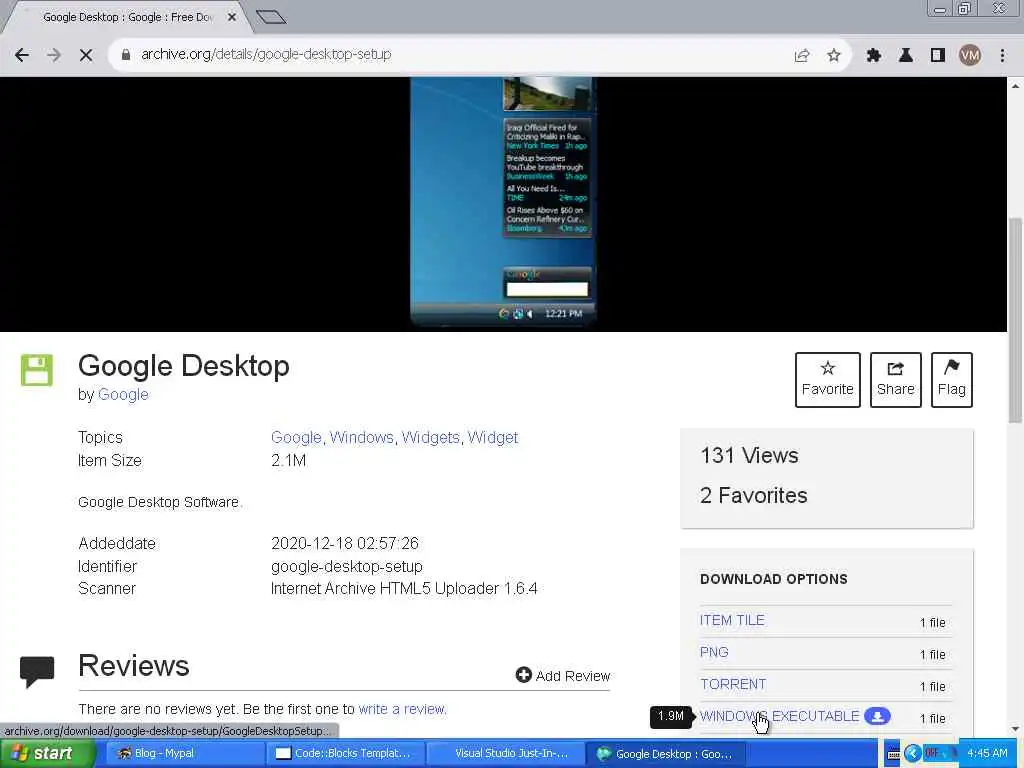
Task: Click the system clock 4:45 AM
Action: [987, 754]
